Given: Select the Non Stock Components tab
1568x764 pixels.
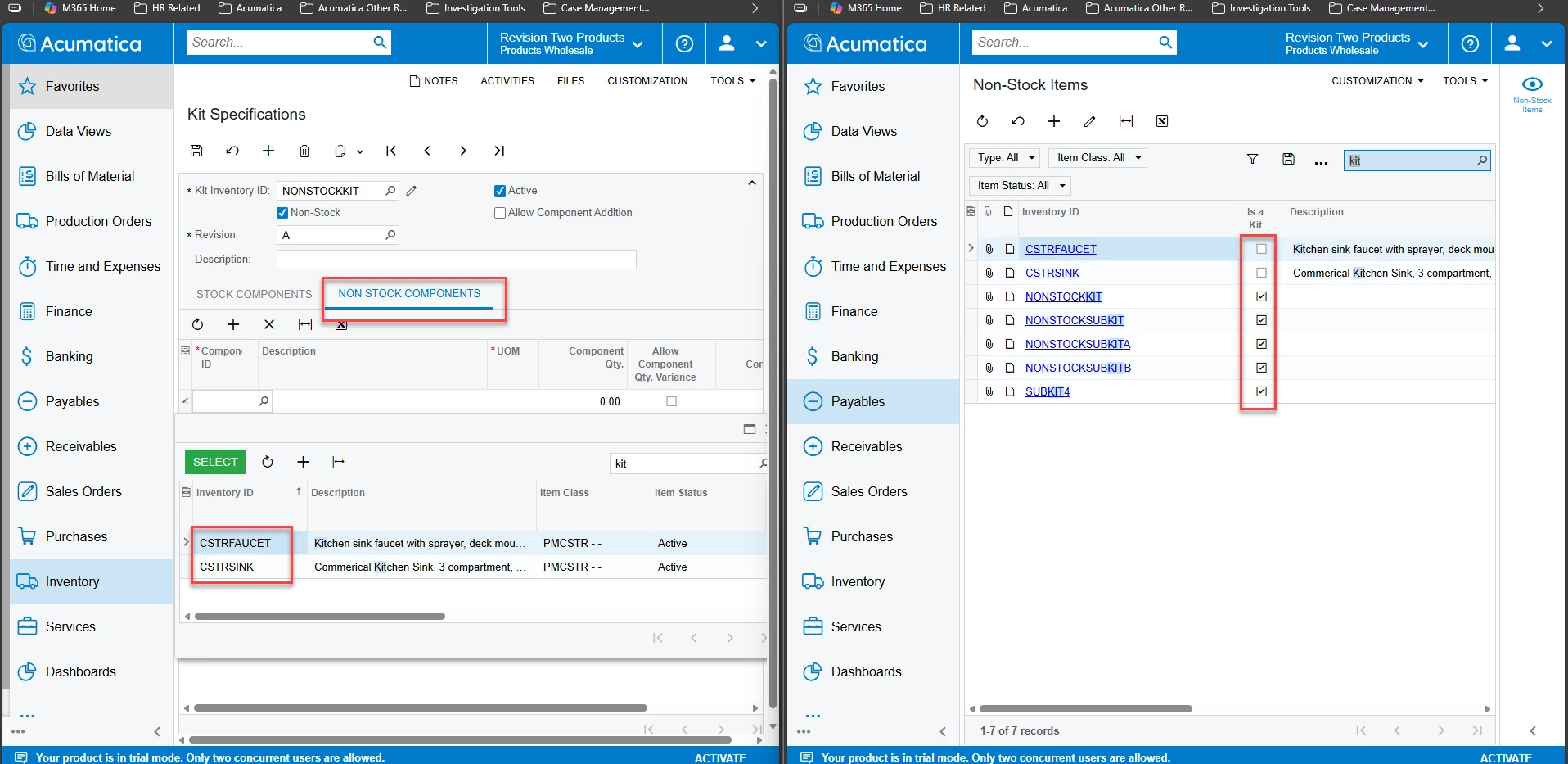Looking at the screenshot, I should [409, 293].
